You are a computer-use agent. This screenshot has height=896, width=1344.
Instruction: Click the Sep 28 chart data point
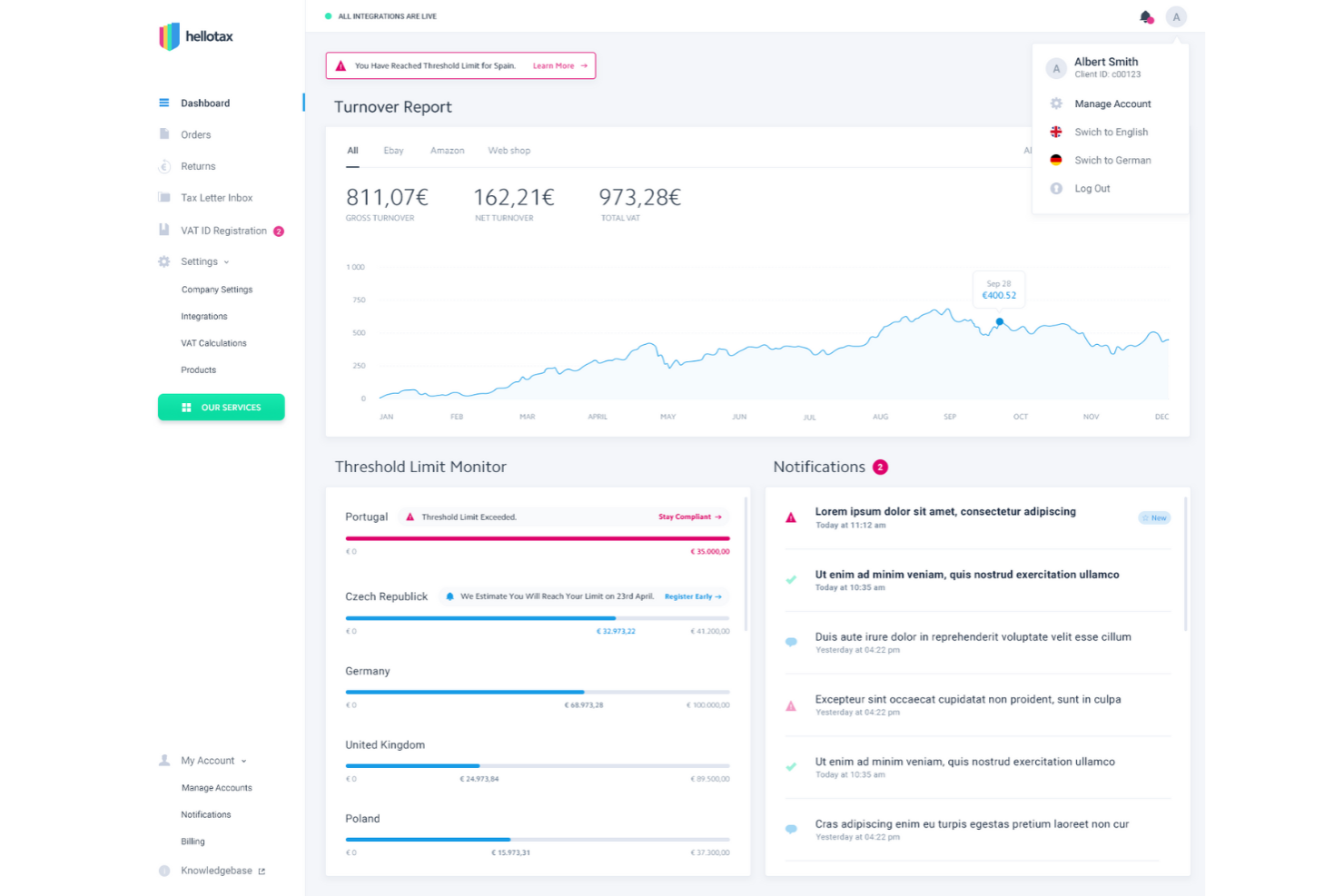pyautogui.click(x=1000, y=321)
